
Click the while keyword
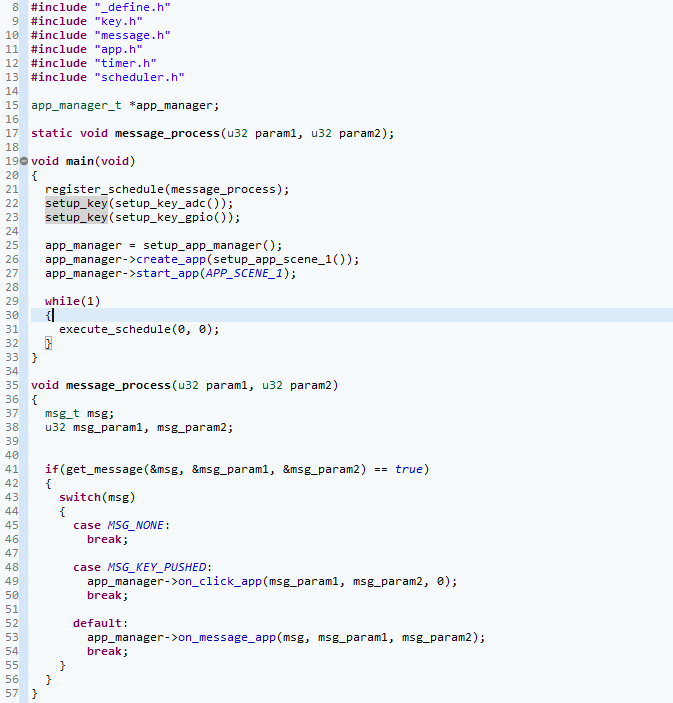coord(62,301)
